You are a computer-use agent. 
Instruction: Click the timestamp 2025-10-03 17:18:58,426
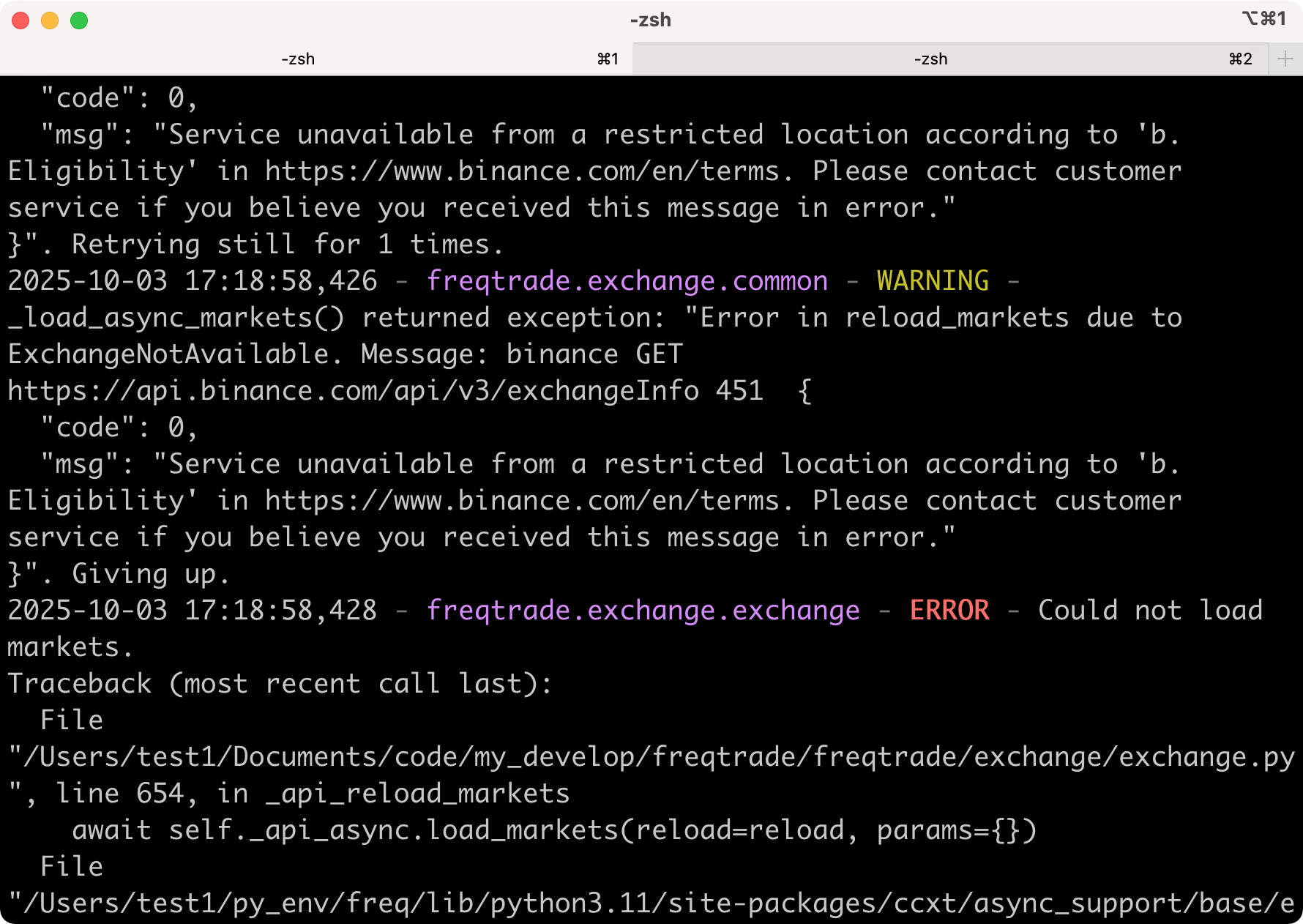pos(193,280)
